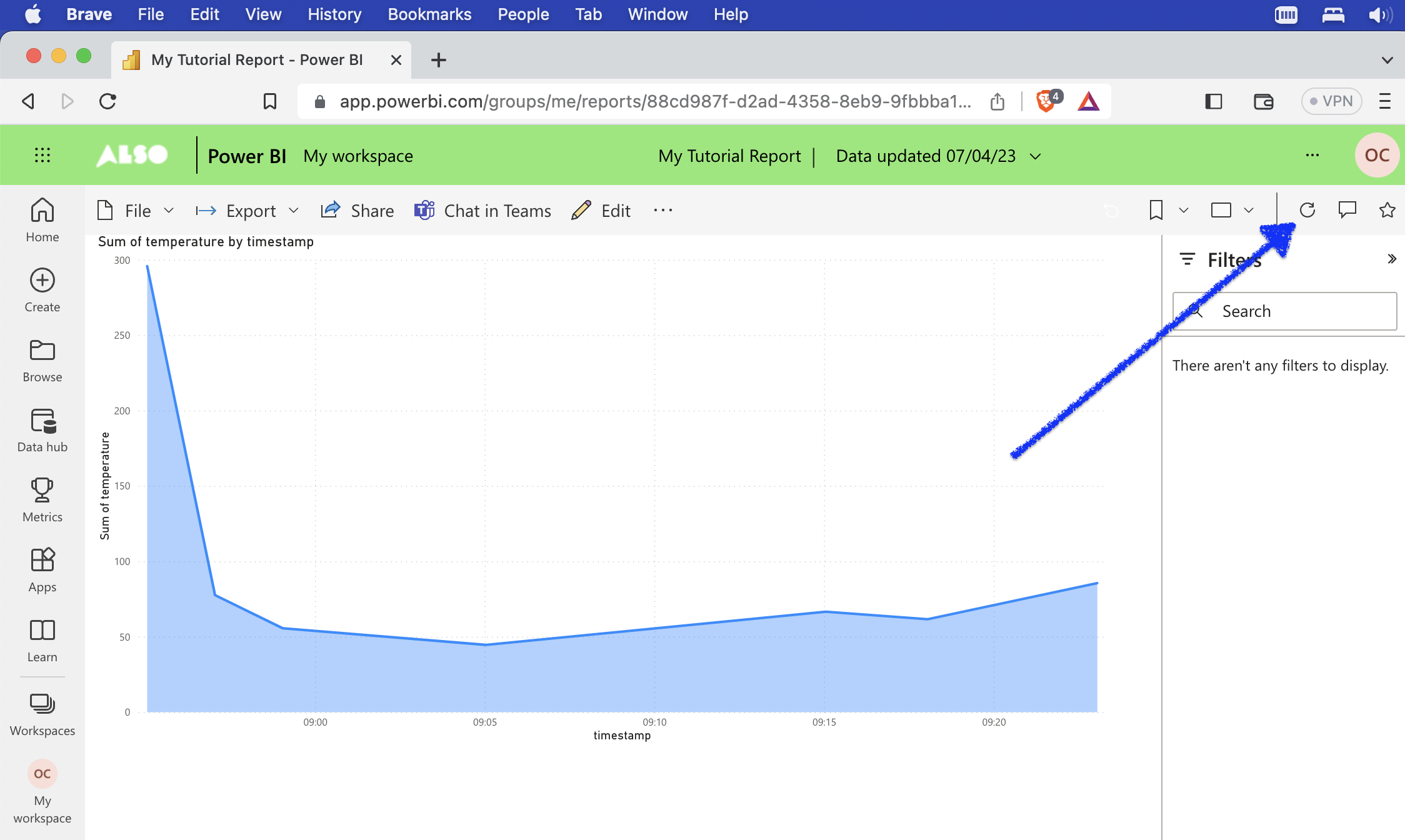Open the app launcher grid icon
The height and width of the screenshot is (840, 1405).
coord(42,155)
